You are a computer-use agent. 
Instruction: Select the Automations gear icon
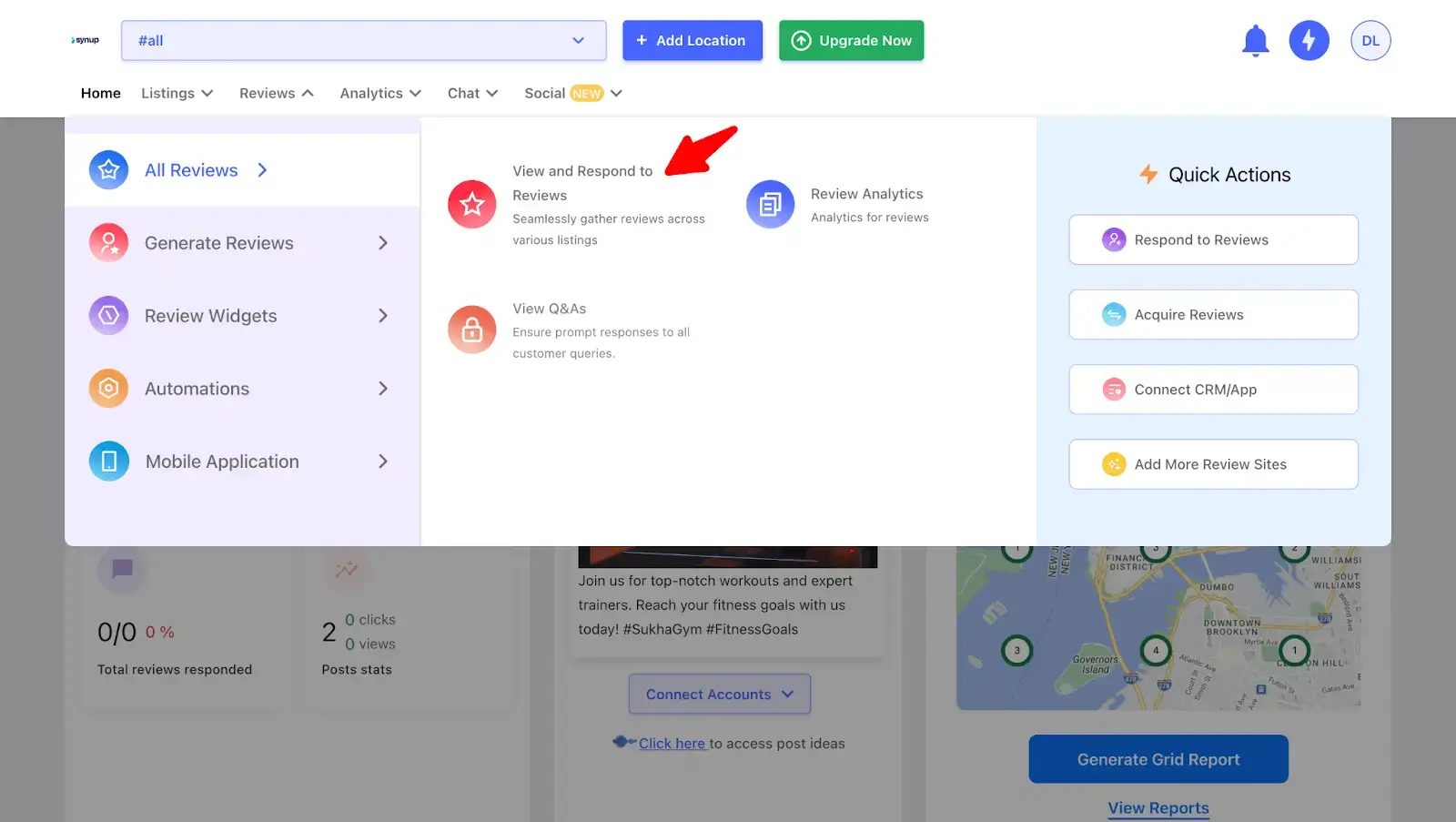[x=108, y=389]
